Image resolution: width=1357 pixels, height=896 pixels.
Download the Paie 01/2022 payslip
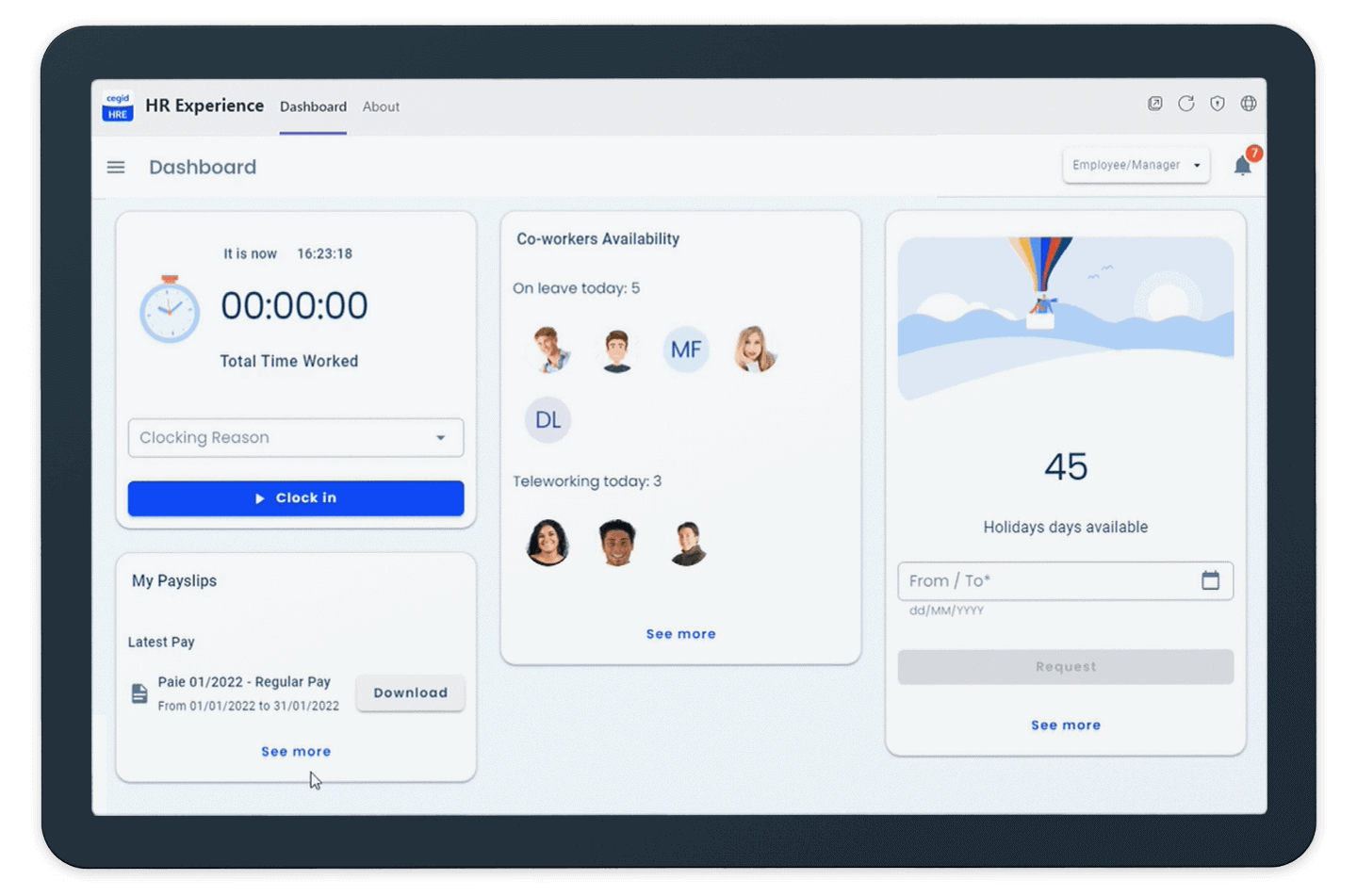[410, 692]
